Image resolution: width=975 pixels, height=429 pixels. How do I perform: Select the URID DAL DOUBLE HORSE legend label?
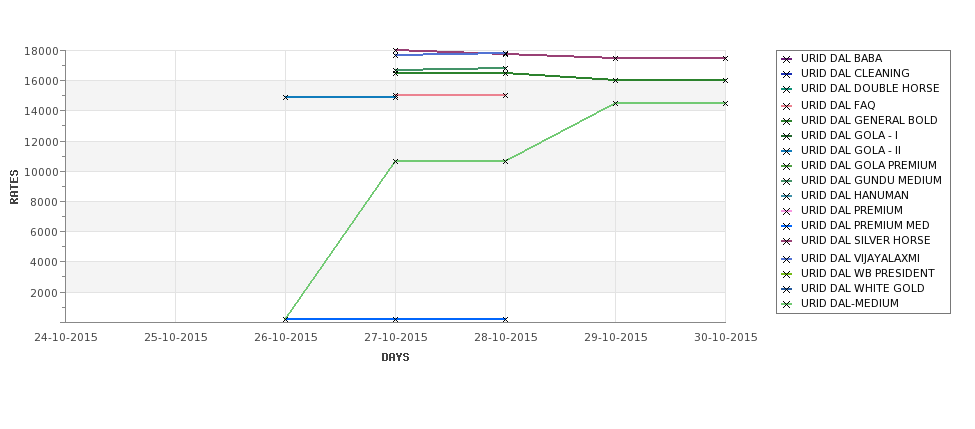coord(870,88)
